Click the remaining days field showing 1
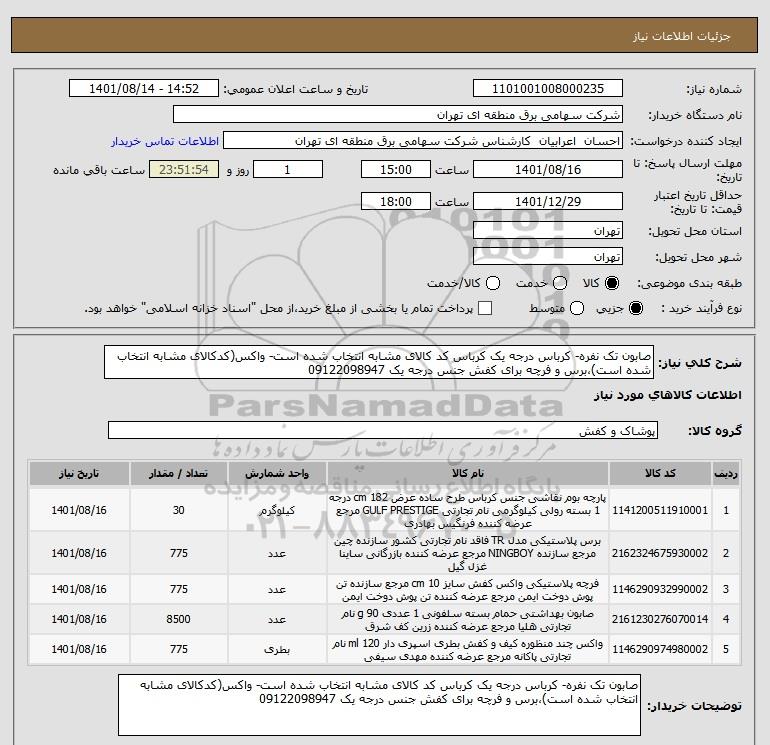 (x=288, y=169)
